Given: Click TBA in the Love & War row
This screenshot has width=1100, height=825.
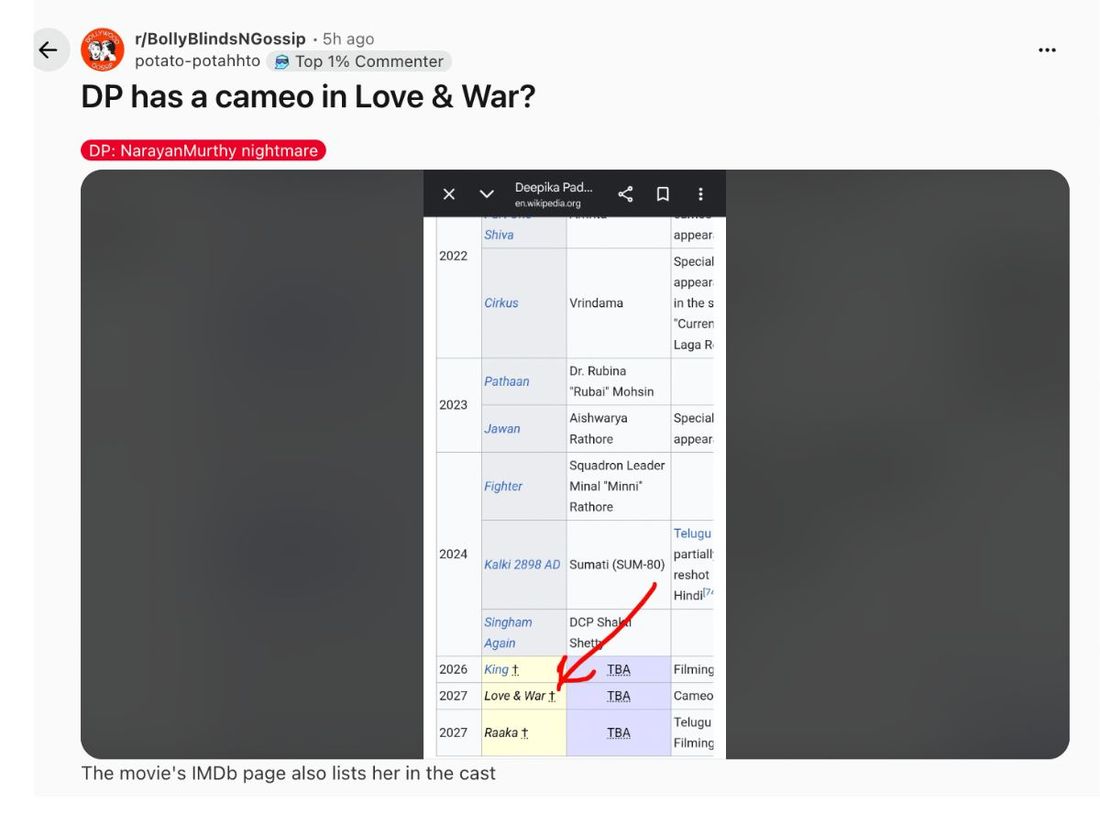Looking at the screenshot, I should point(618,696).
